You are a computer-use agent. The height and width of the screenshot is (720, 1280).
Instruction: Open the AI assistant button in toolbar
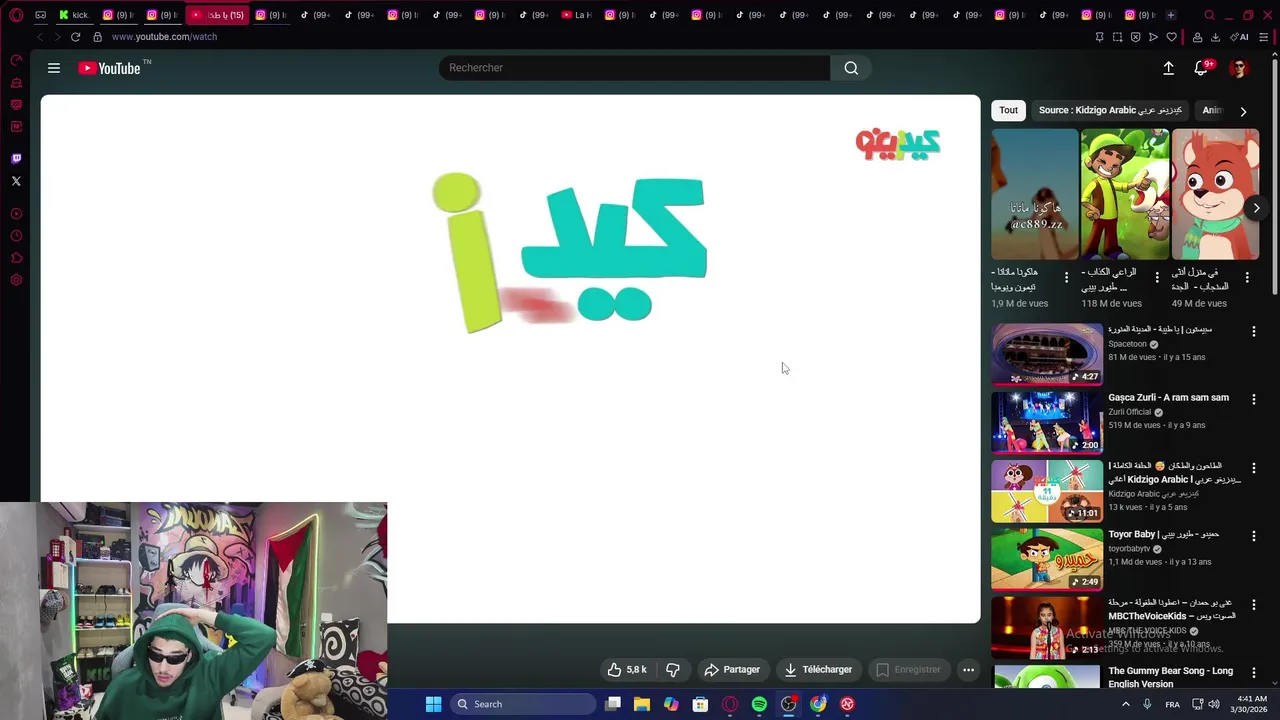[x=1239, y=37]
